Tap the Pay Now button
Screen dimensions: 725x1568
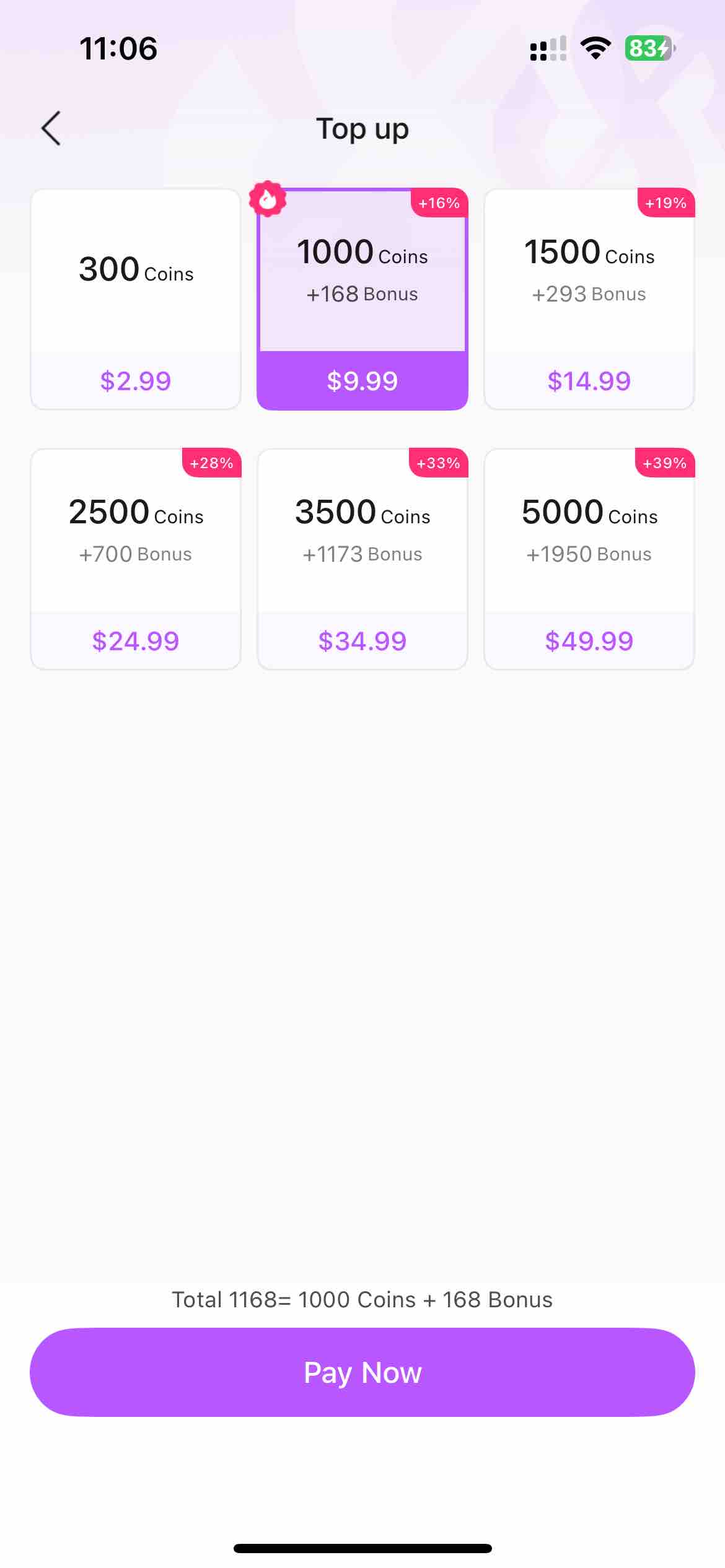[362, 1372]
